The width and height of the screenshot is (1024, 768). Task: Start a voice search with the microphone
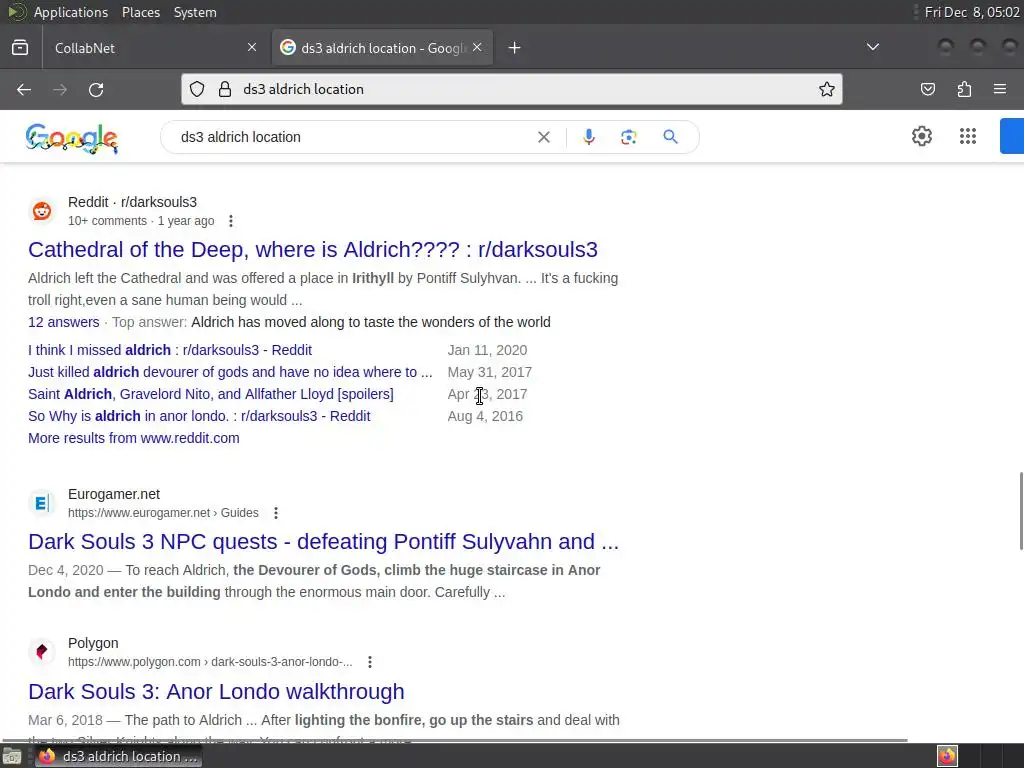(588, 137)
